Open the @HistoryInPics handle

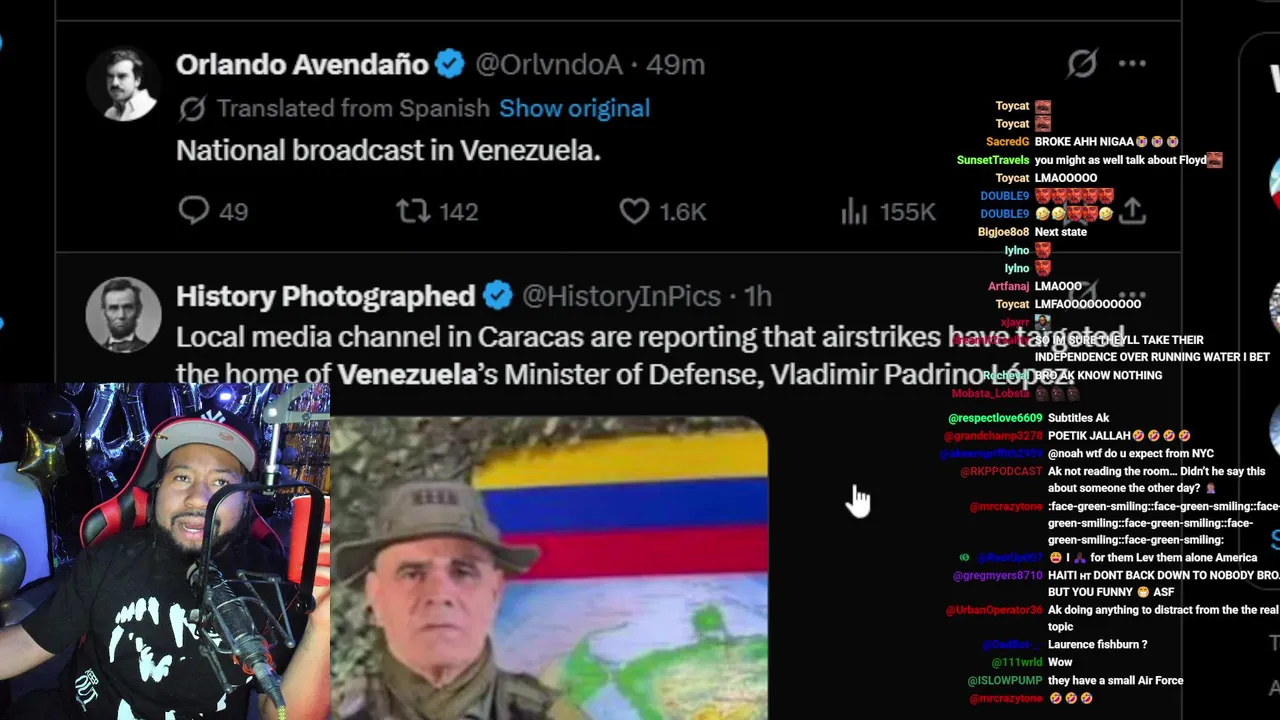(x=621, y=296)
